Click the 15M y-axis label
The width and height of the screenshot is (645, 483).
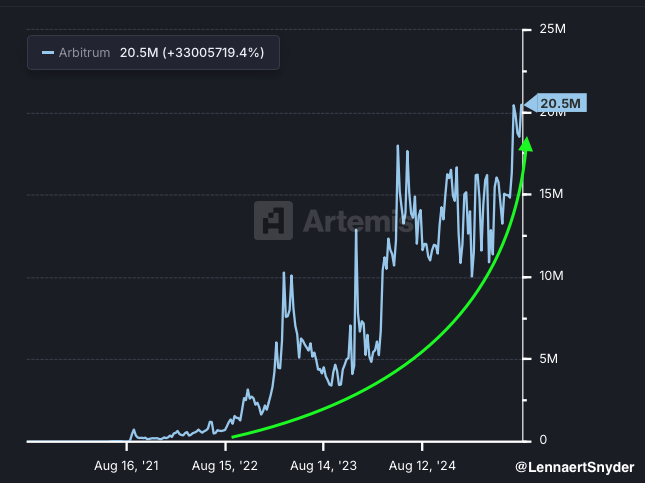tap(551, 194)
